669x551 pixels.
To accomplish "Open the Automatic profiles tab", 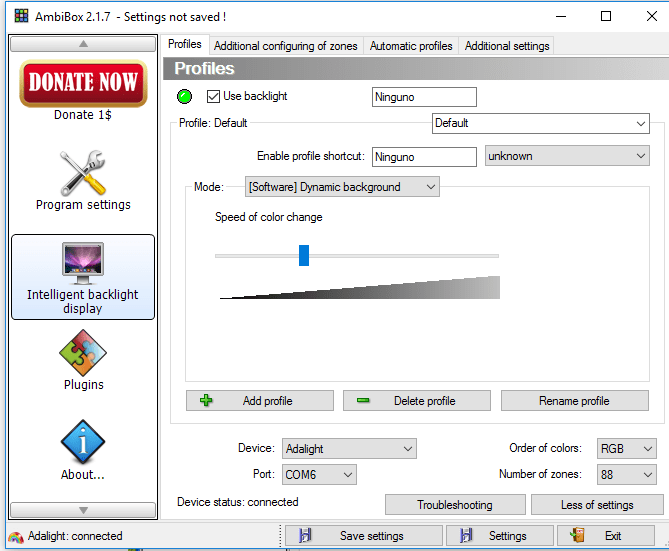I will coord(411,46).
